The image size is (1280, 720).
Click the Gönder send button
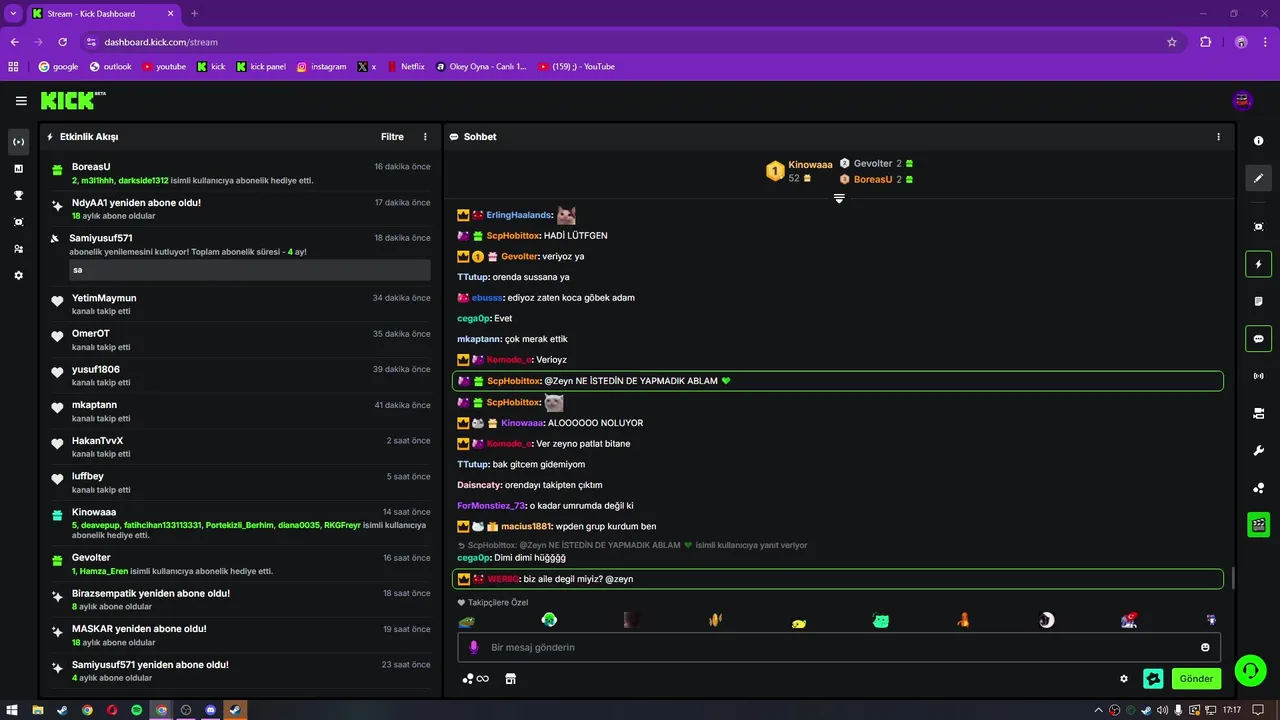pyautogui.click(x=1196, y=678)
